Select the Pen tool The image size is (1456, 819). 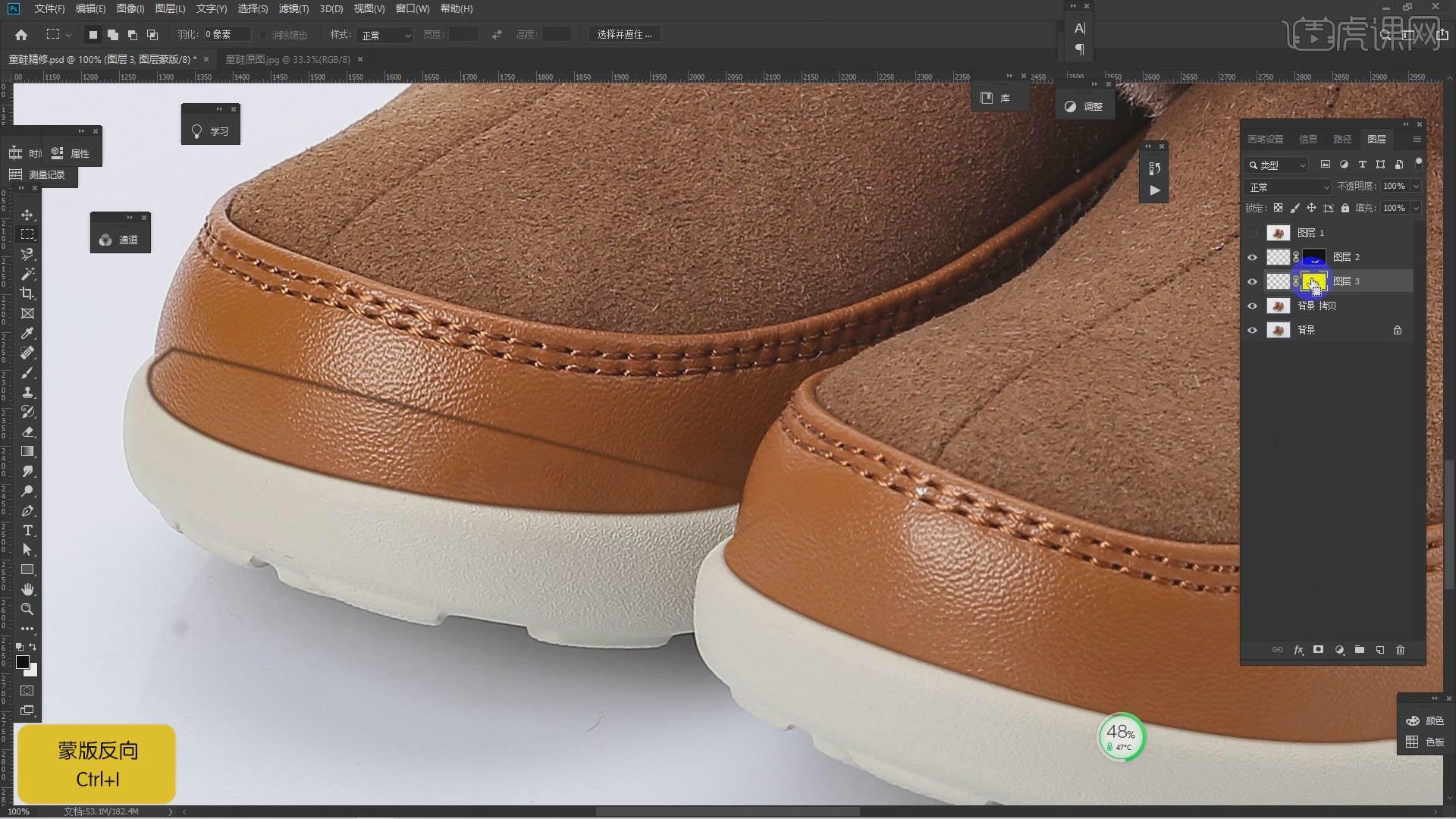click(27, 510)
